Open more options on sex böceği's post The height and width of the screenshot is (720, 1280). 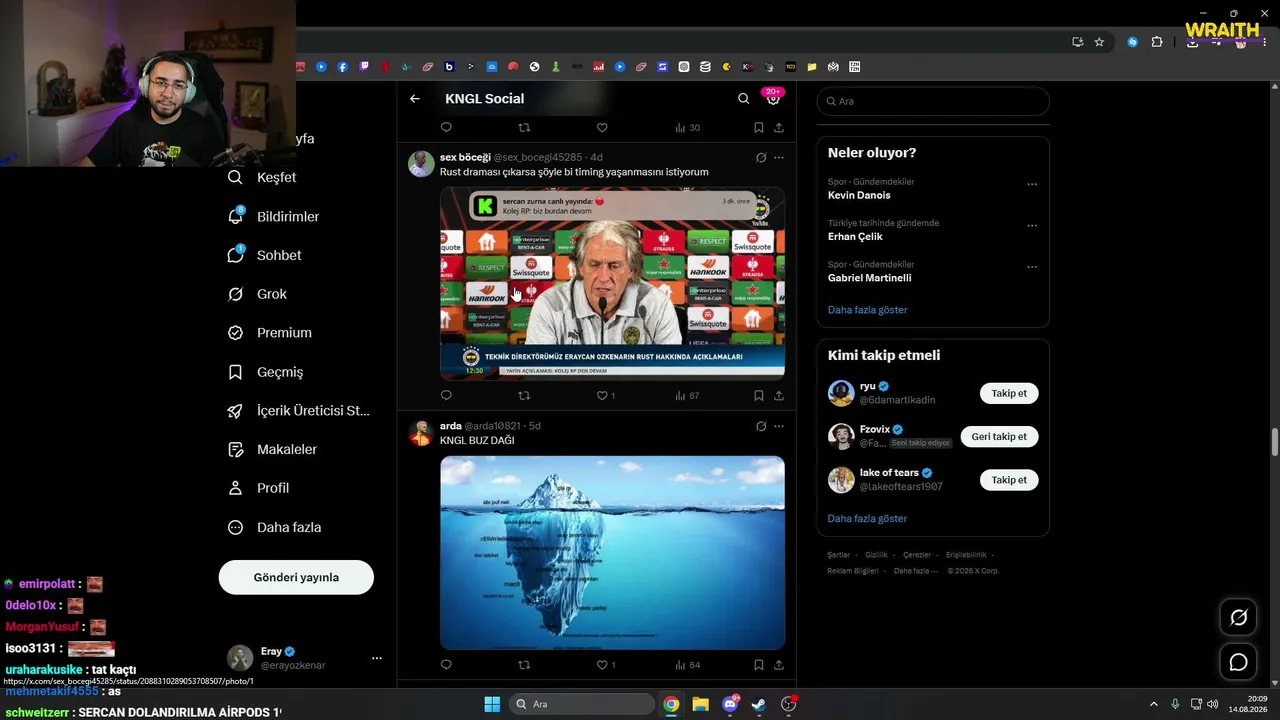(779, 158)
